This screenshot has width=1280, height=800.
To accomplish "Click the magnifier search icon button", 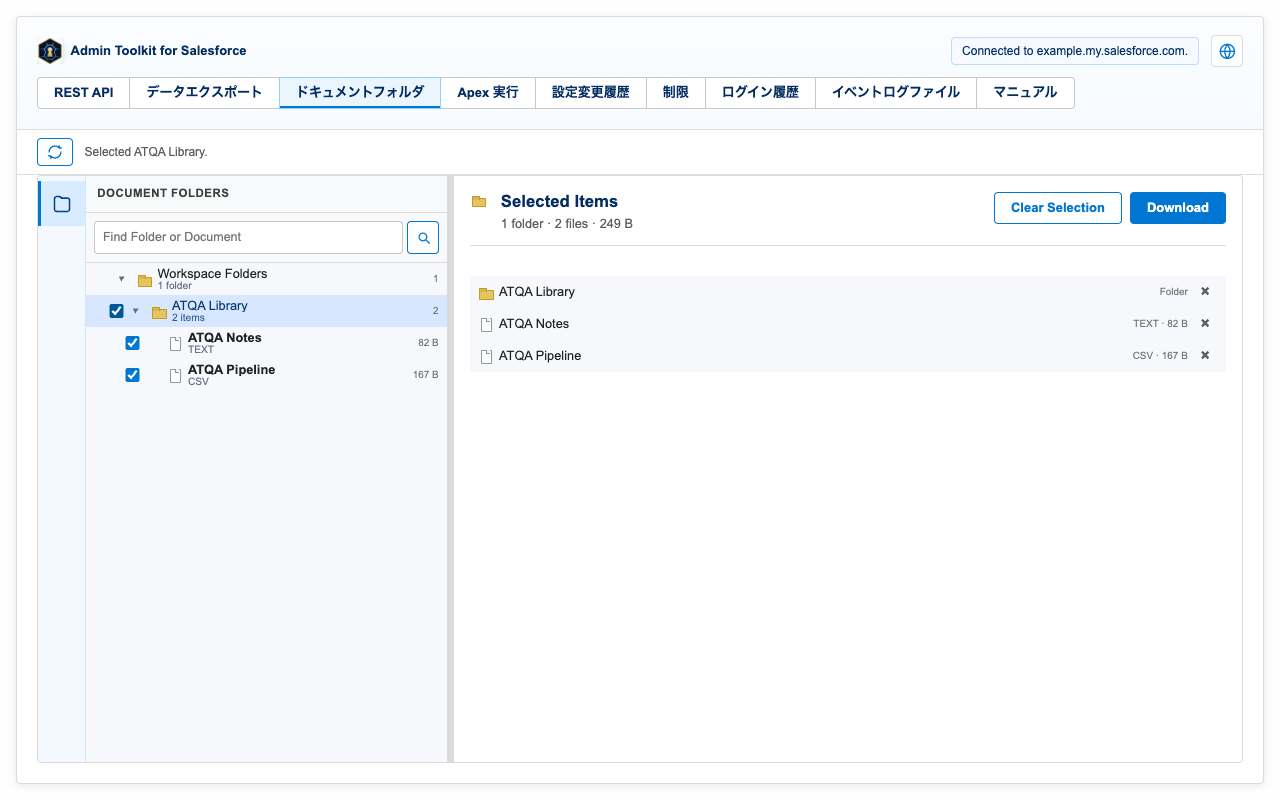I will tap(423, 238).
